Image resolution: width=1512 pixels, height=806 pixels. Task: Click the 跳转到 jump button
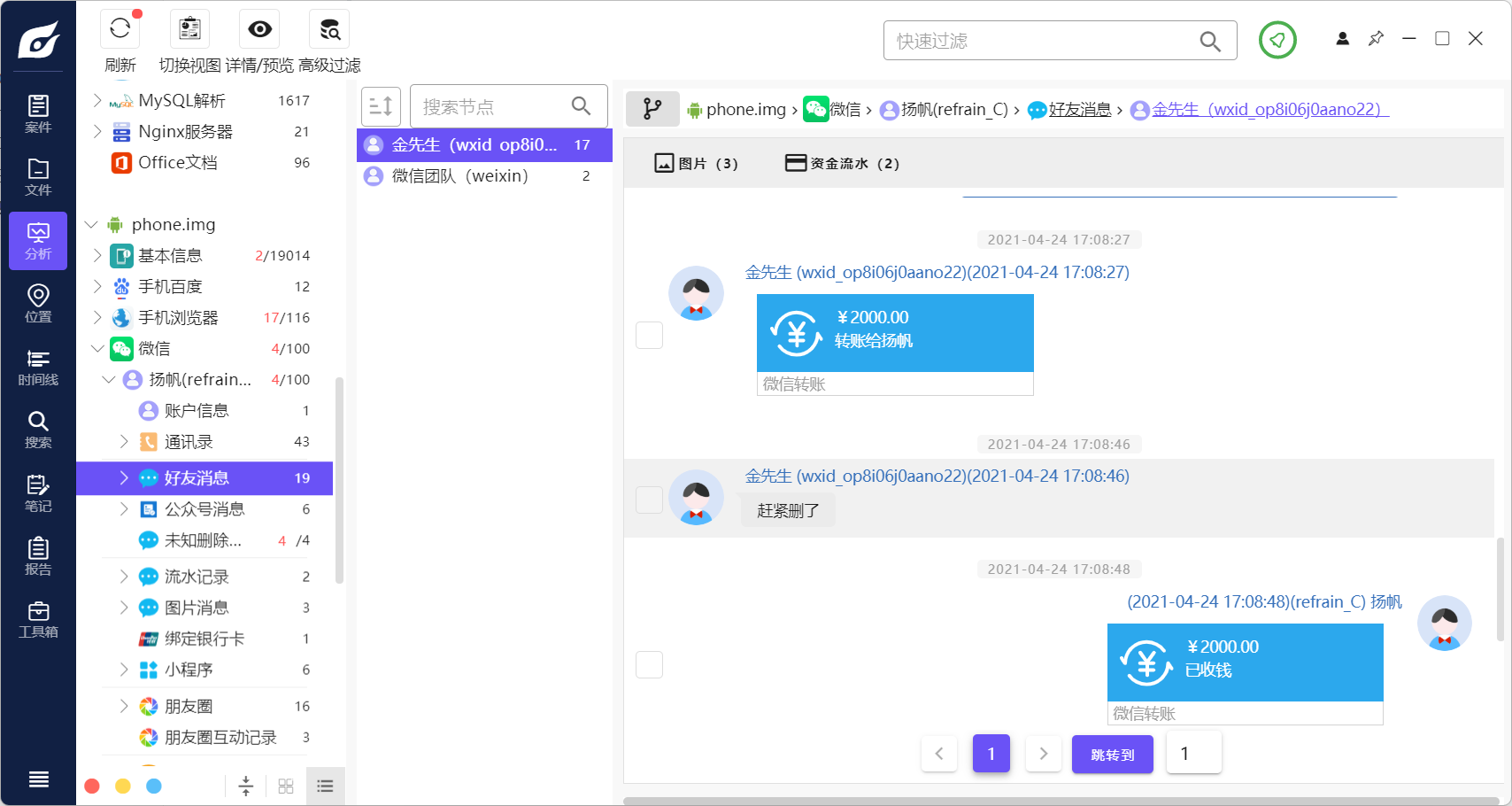(x=1113, y=755)
